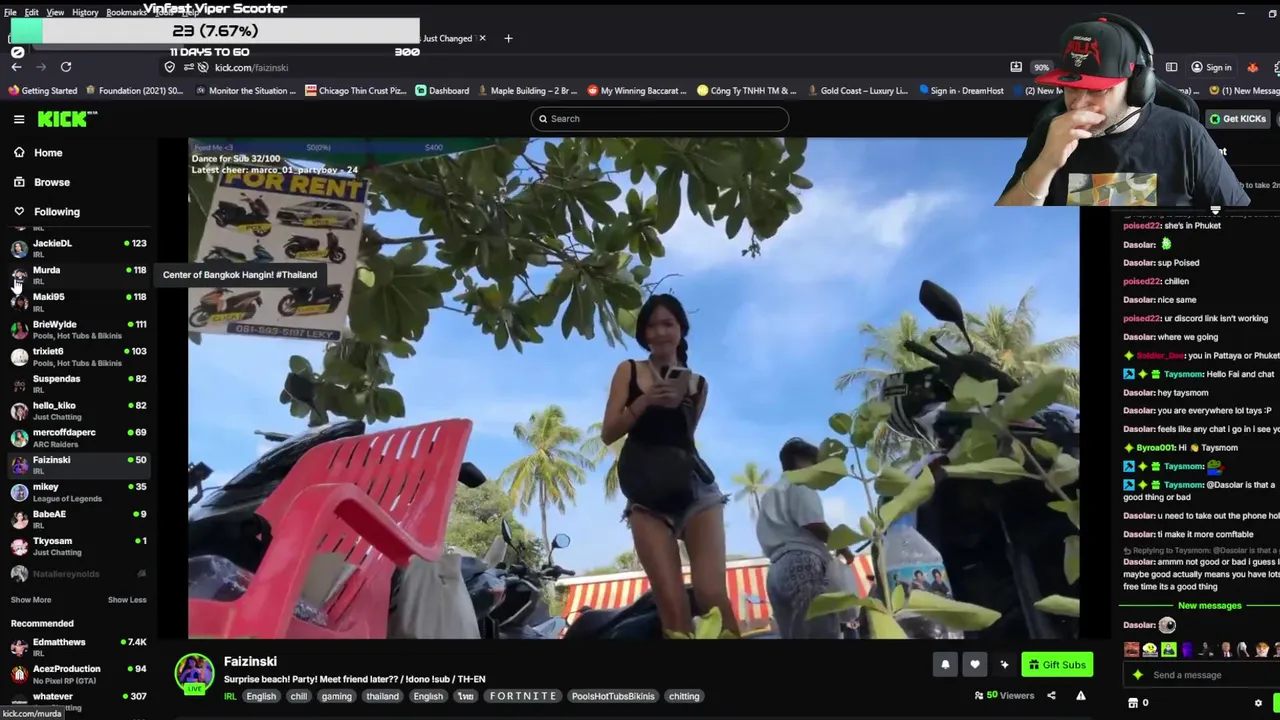Click the PoolsHotTubsBikinis tag
This screenshot has width=1280, height=720.
[x=613, y=697]
